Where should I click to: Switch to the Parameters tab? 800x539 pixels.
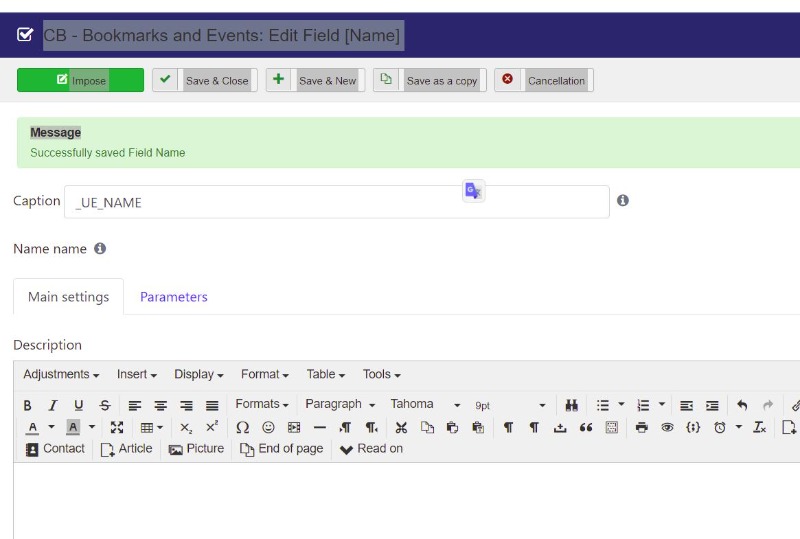(174, 297)
